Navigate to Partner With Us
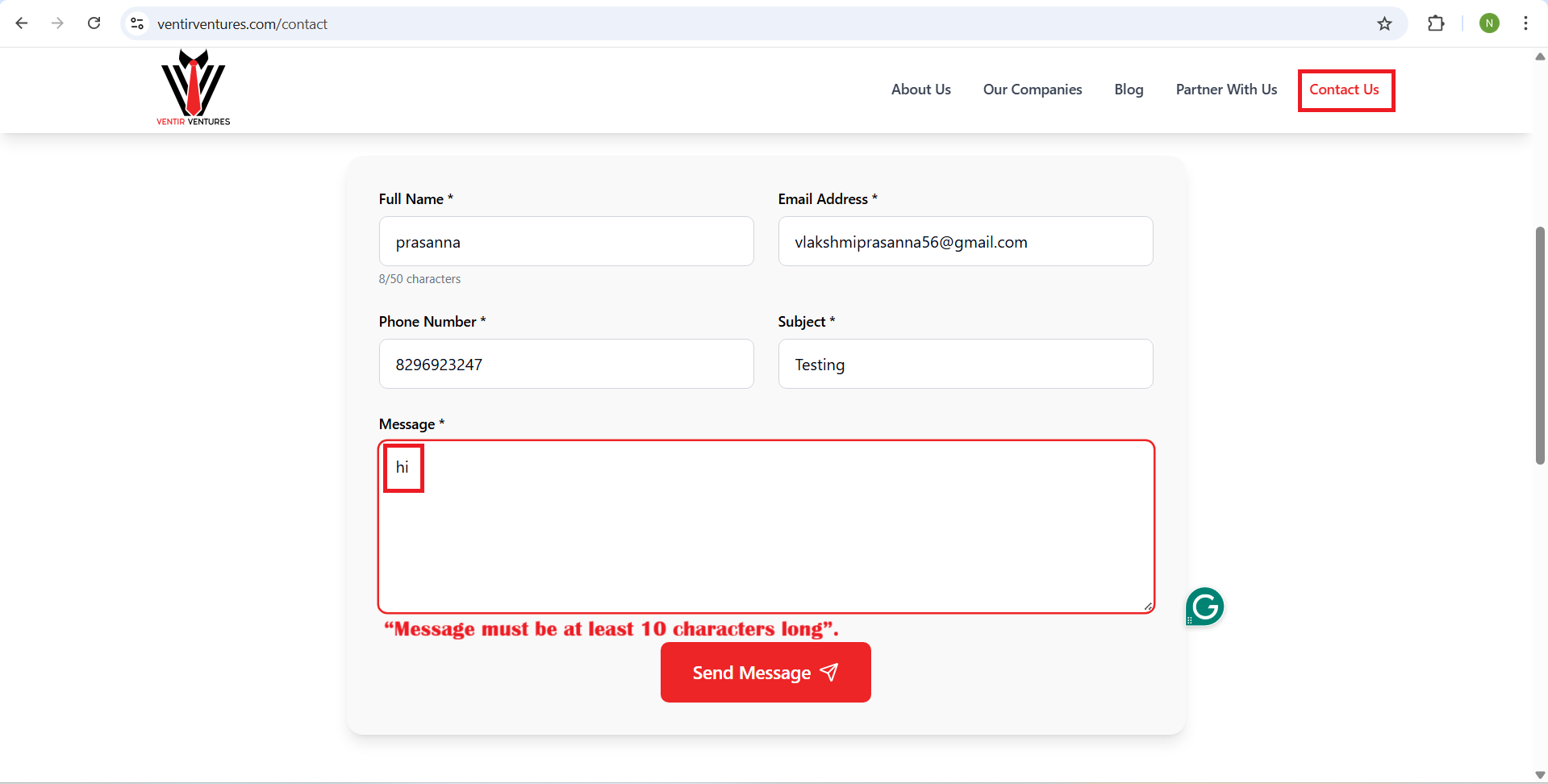Viewport: 1548px width, 784px height. pos(1226,90)
